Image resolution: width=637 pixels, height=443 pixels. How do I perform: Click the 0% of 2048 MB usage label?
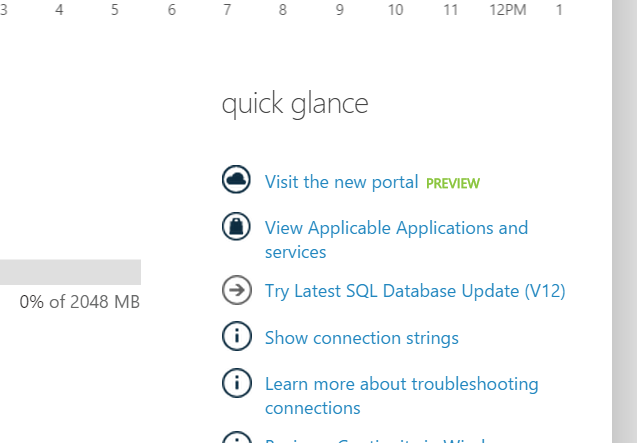80,302
